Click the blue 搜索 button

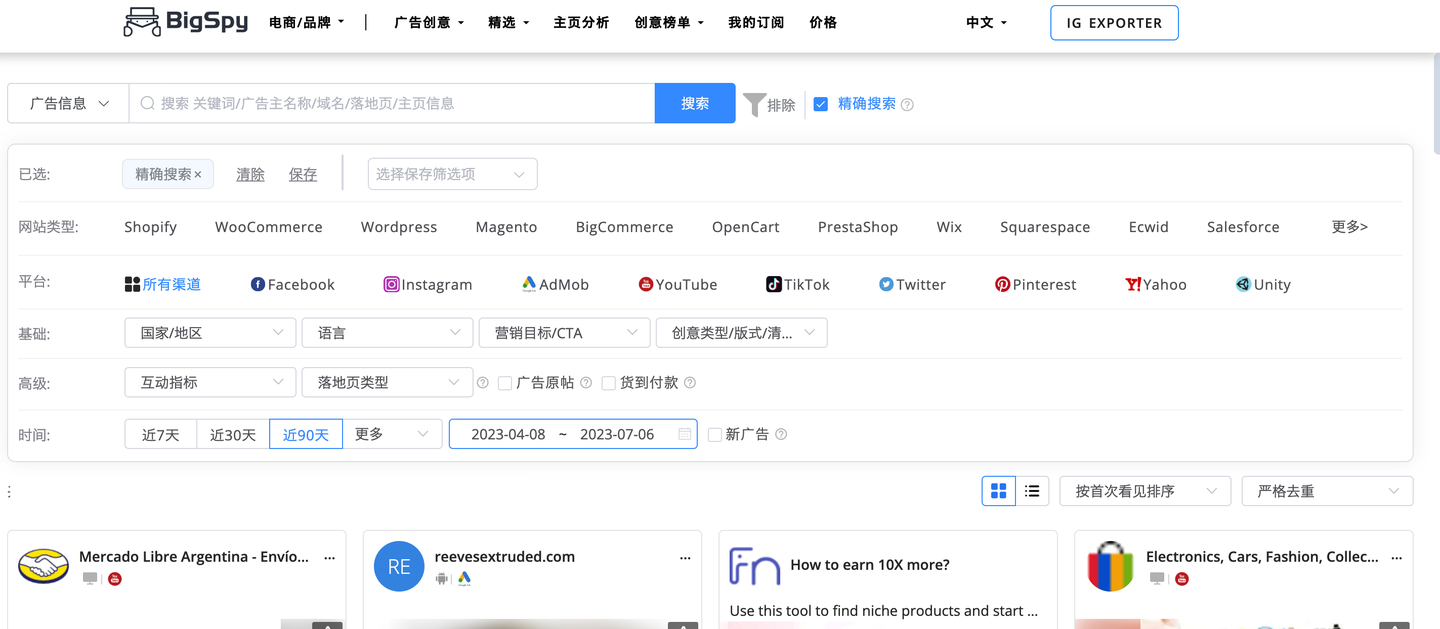(695, 103)
